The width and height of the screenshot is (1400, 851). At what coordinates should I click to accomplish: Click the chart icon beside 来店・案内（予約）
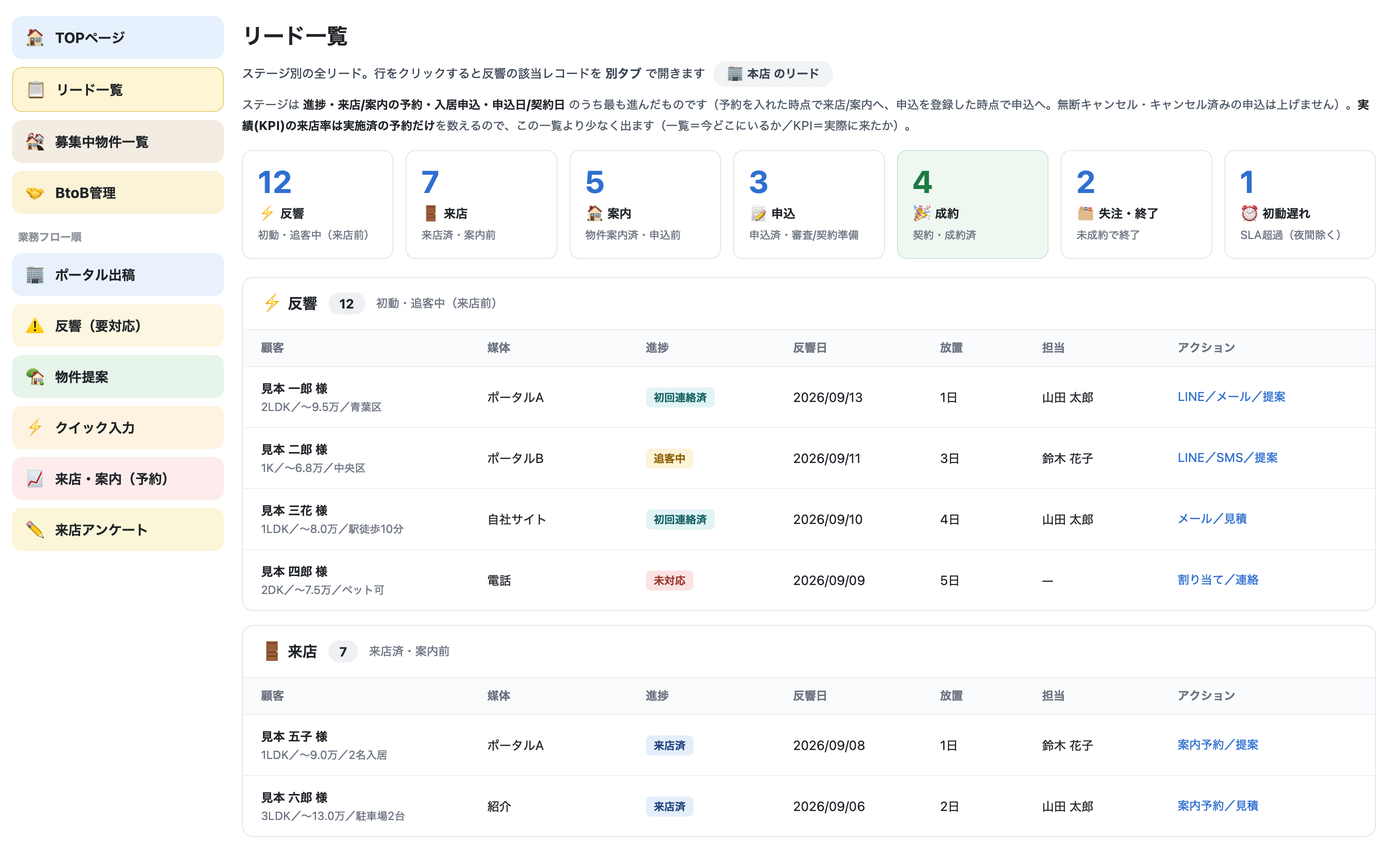tap(35, 479)
